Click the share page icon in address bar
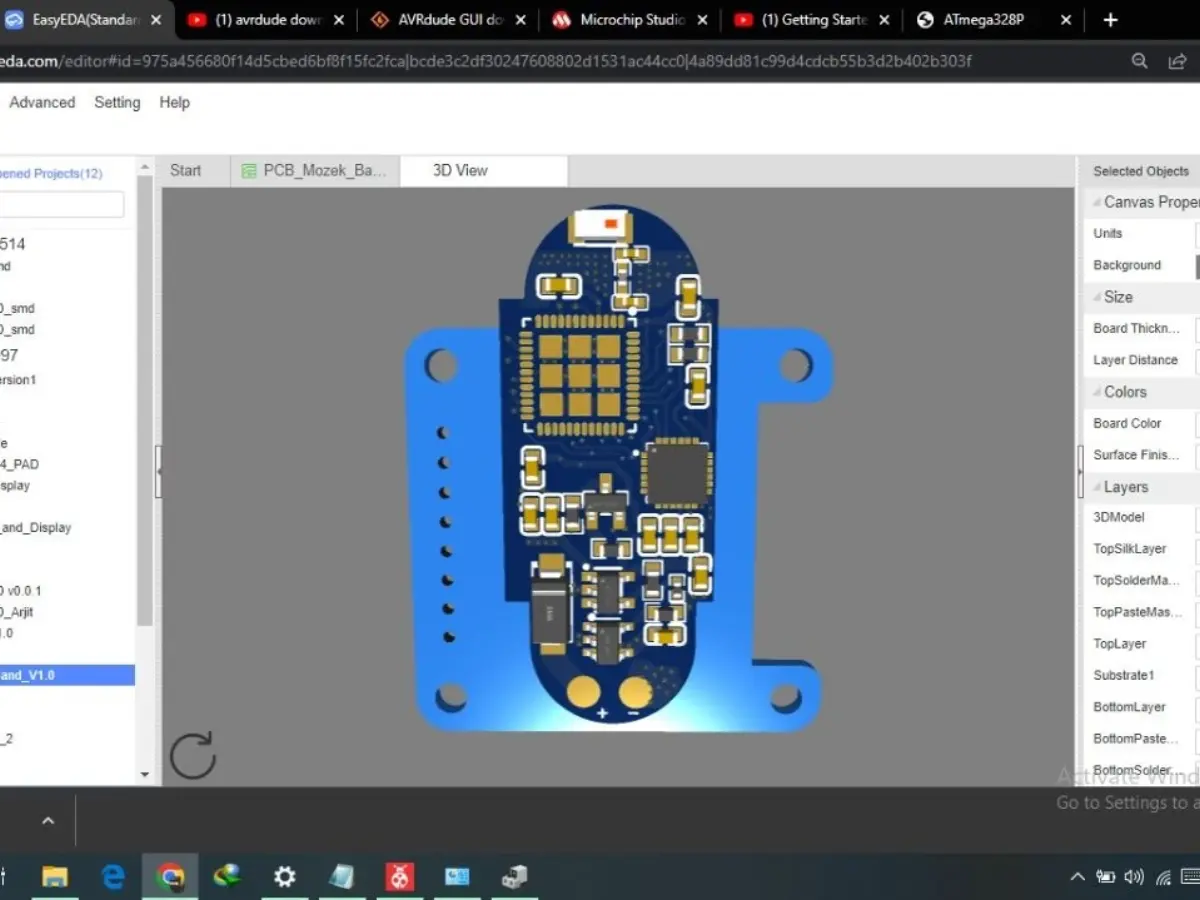Screen dimensions: 1200x900 pyautogui.click(x=1177, y=61)
